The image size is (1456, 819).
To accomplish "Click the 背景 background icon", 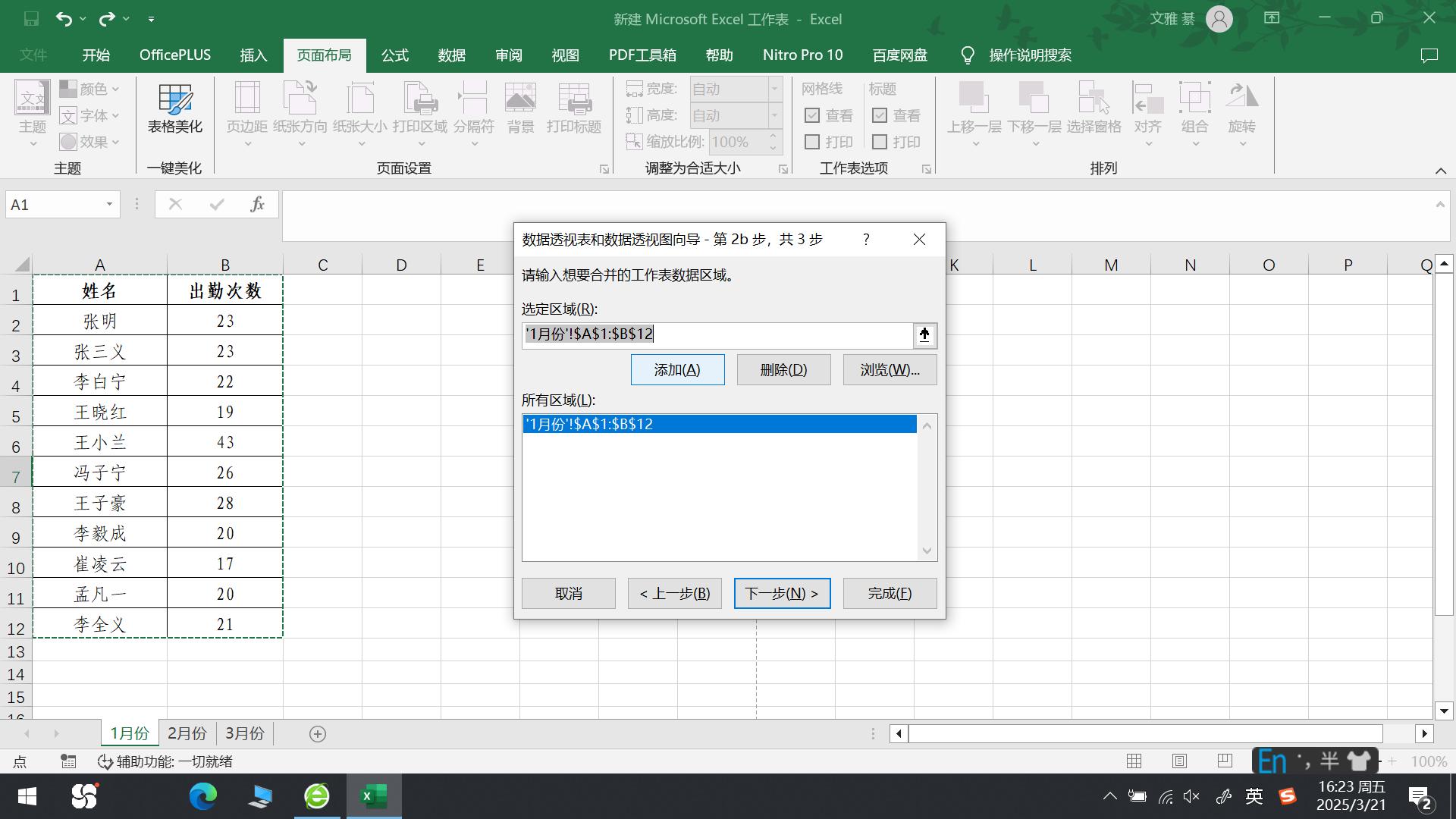I will click(x=520, y=106).
